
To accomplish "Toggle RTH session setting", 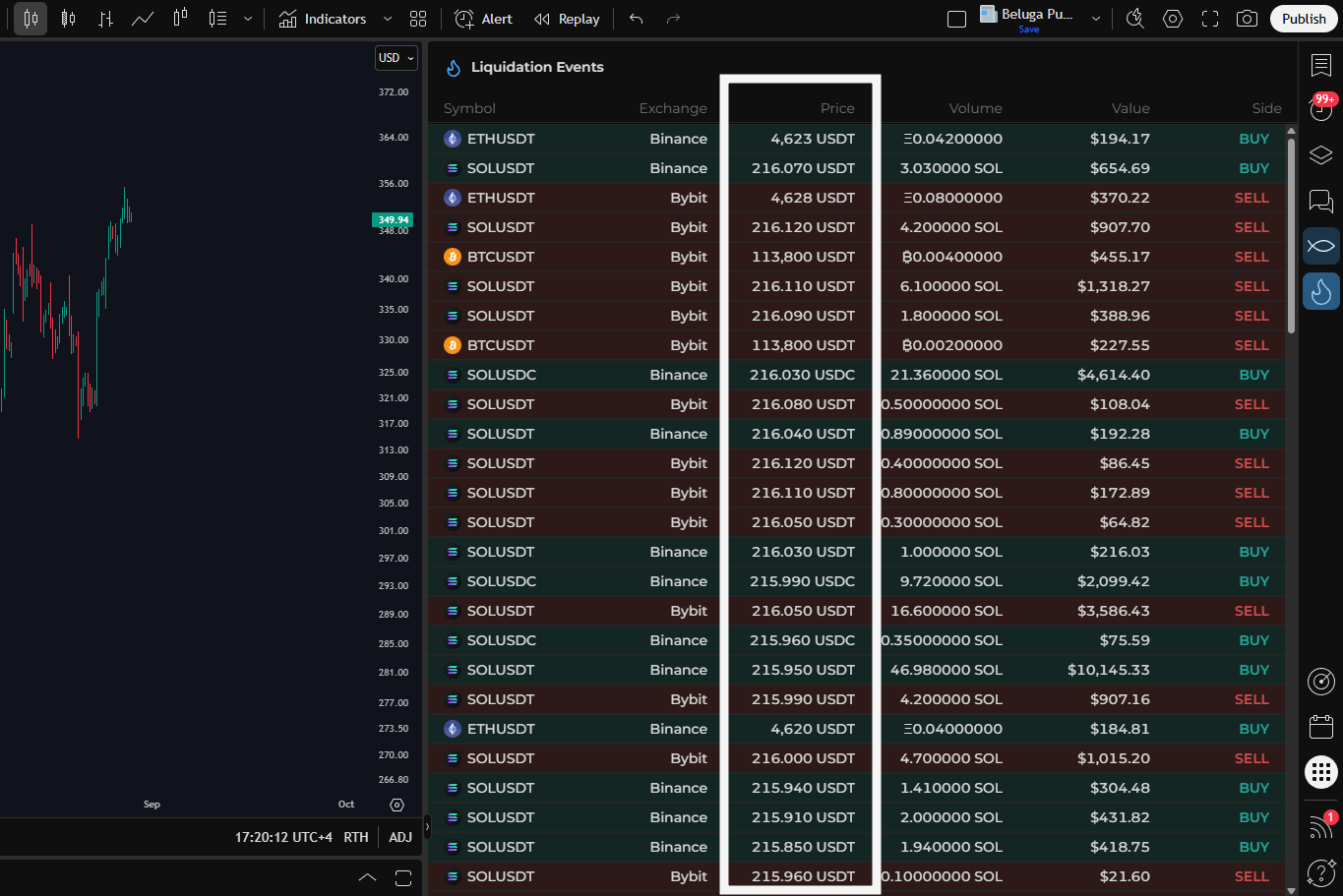I will (356, 837).
